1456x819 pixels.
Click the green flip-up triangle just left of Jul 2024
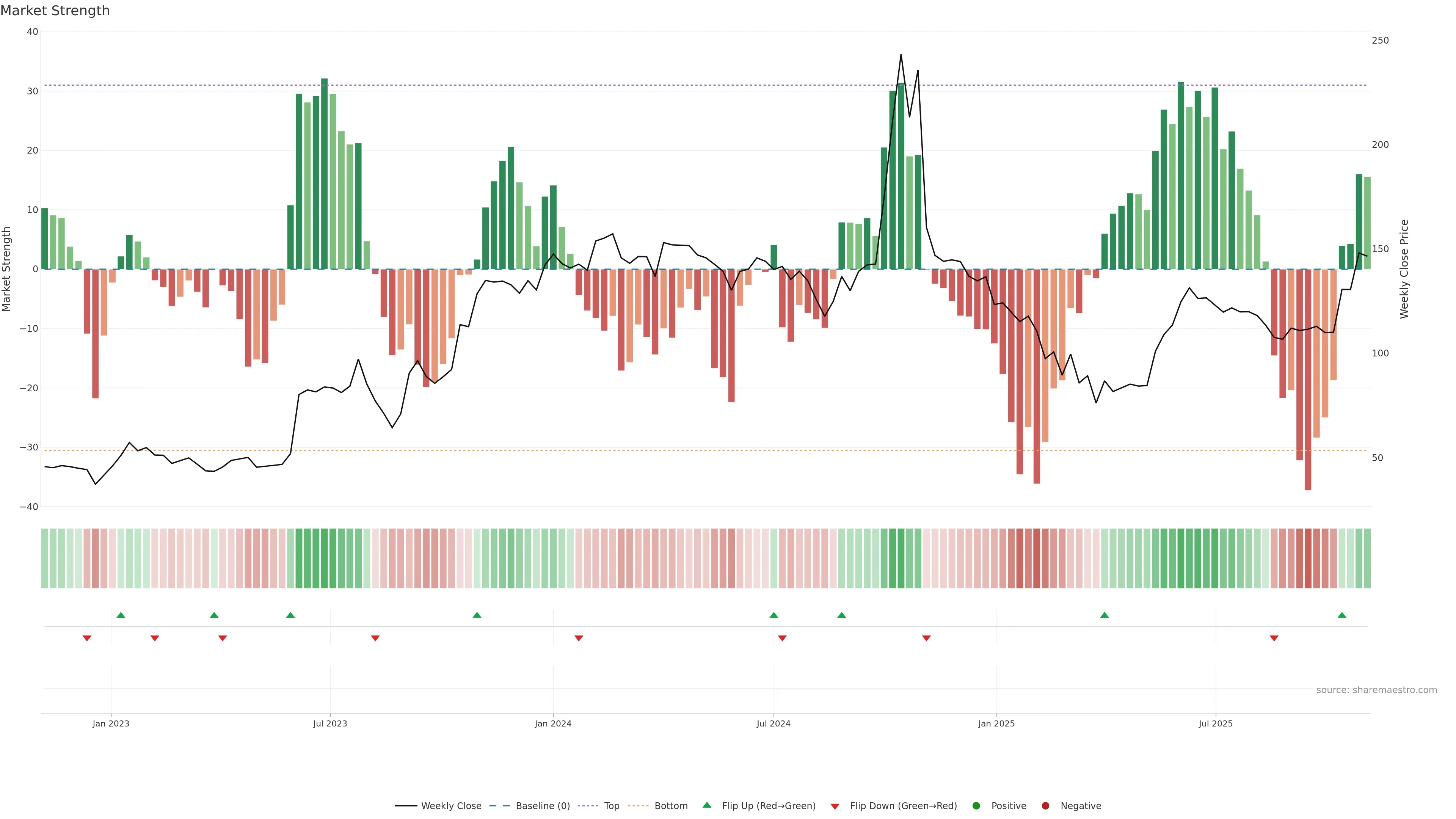(774, 615)
